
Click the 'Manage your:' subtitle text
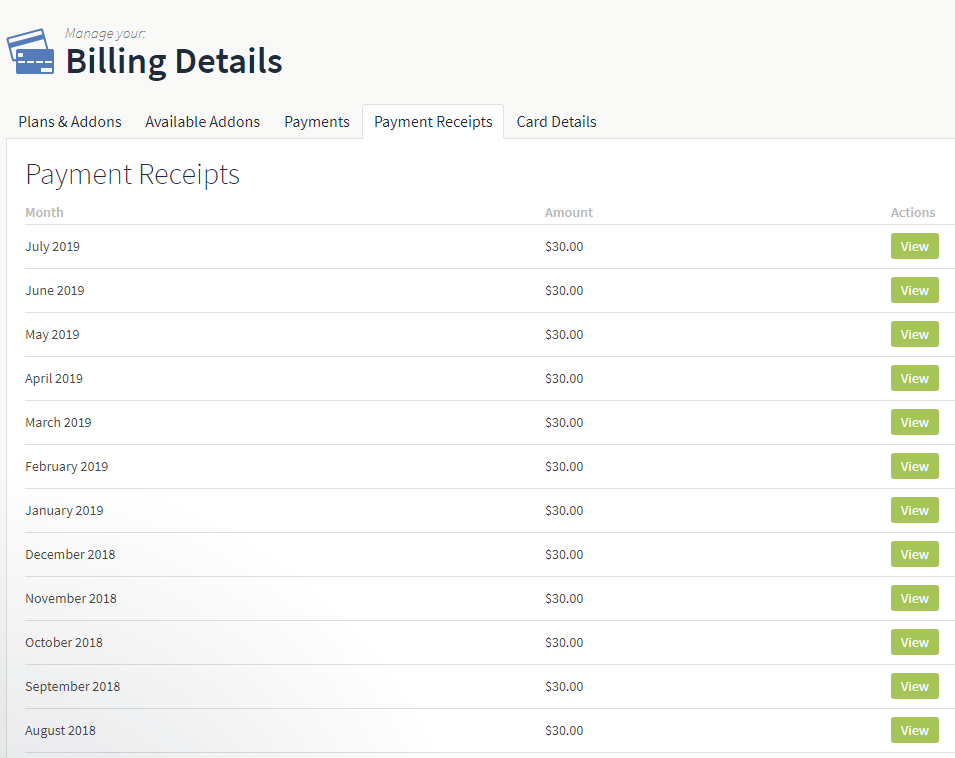[105, 33]
